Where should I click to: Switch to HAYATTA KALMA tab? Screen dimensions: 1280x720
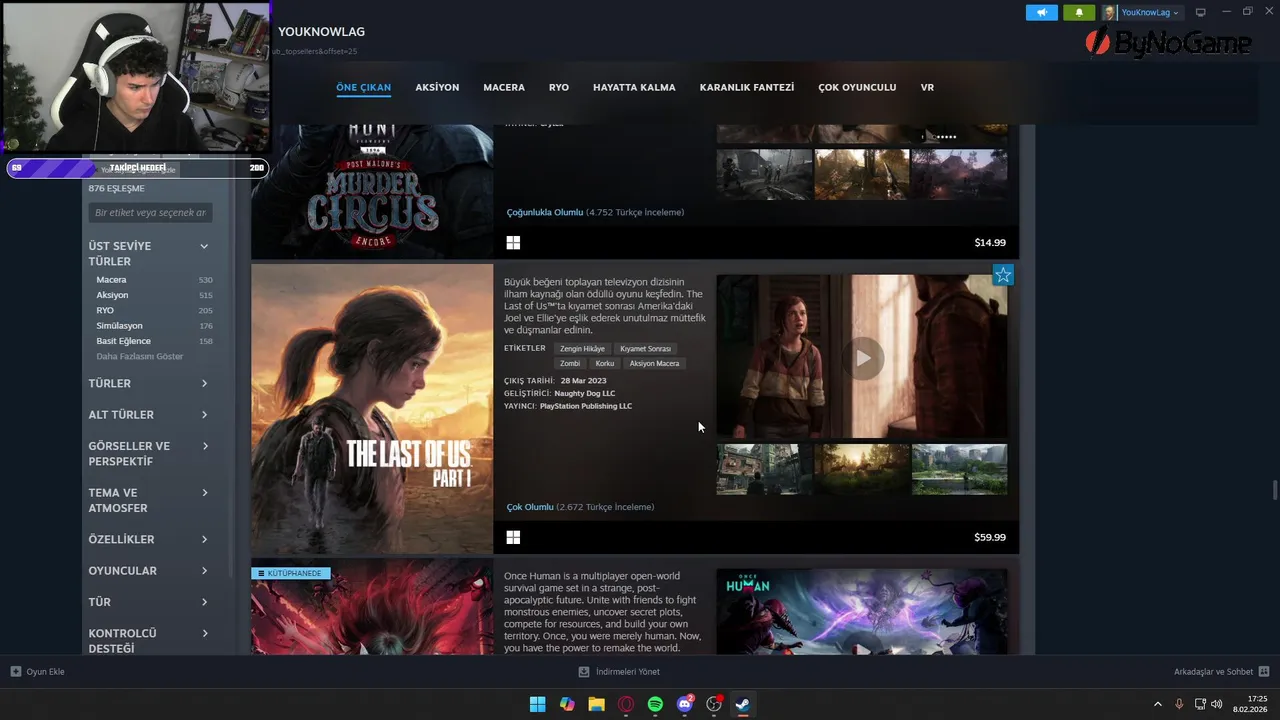(x=634, y=87)
